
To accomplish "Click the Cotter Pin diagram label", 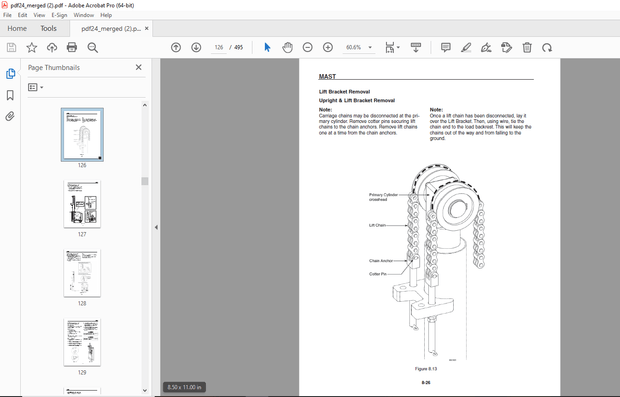I will 378,274.
